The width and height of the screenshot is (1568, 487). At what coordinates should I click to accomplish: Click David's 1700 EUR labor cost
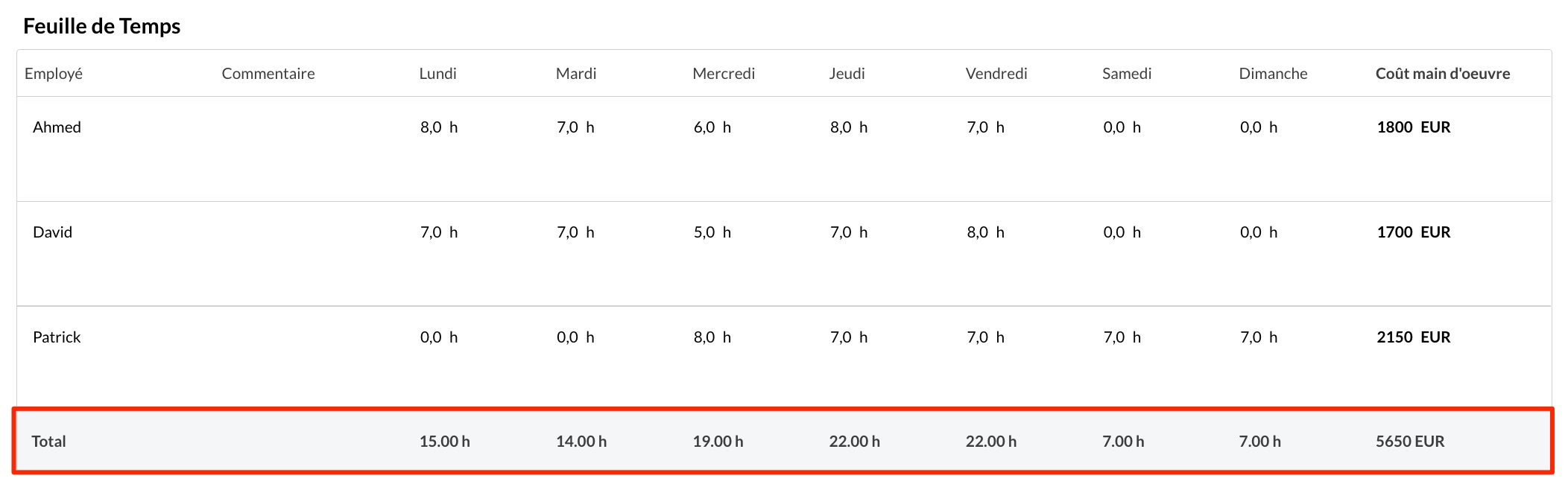(1414, 232)
